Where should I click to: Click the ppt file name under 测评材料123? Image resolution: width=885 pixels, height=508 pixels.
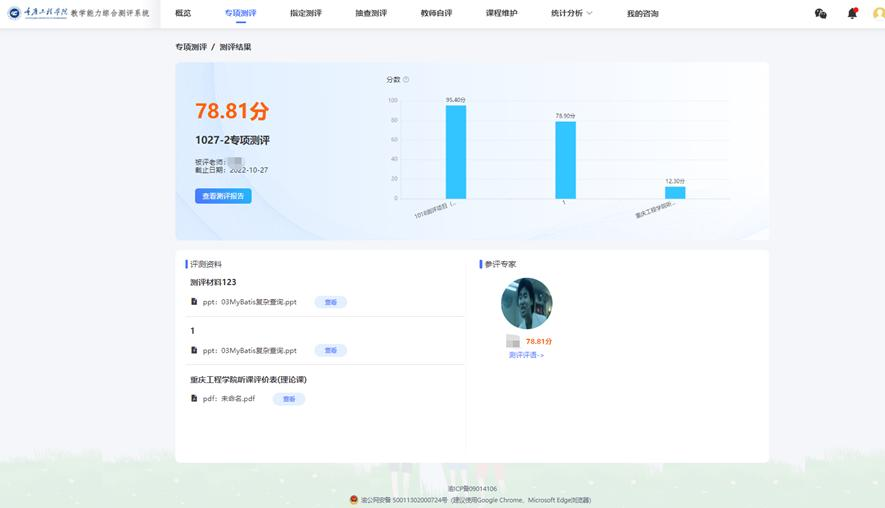[x=249, y=302]
